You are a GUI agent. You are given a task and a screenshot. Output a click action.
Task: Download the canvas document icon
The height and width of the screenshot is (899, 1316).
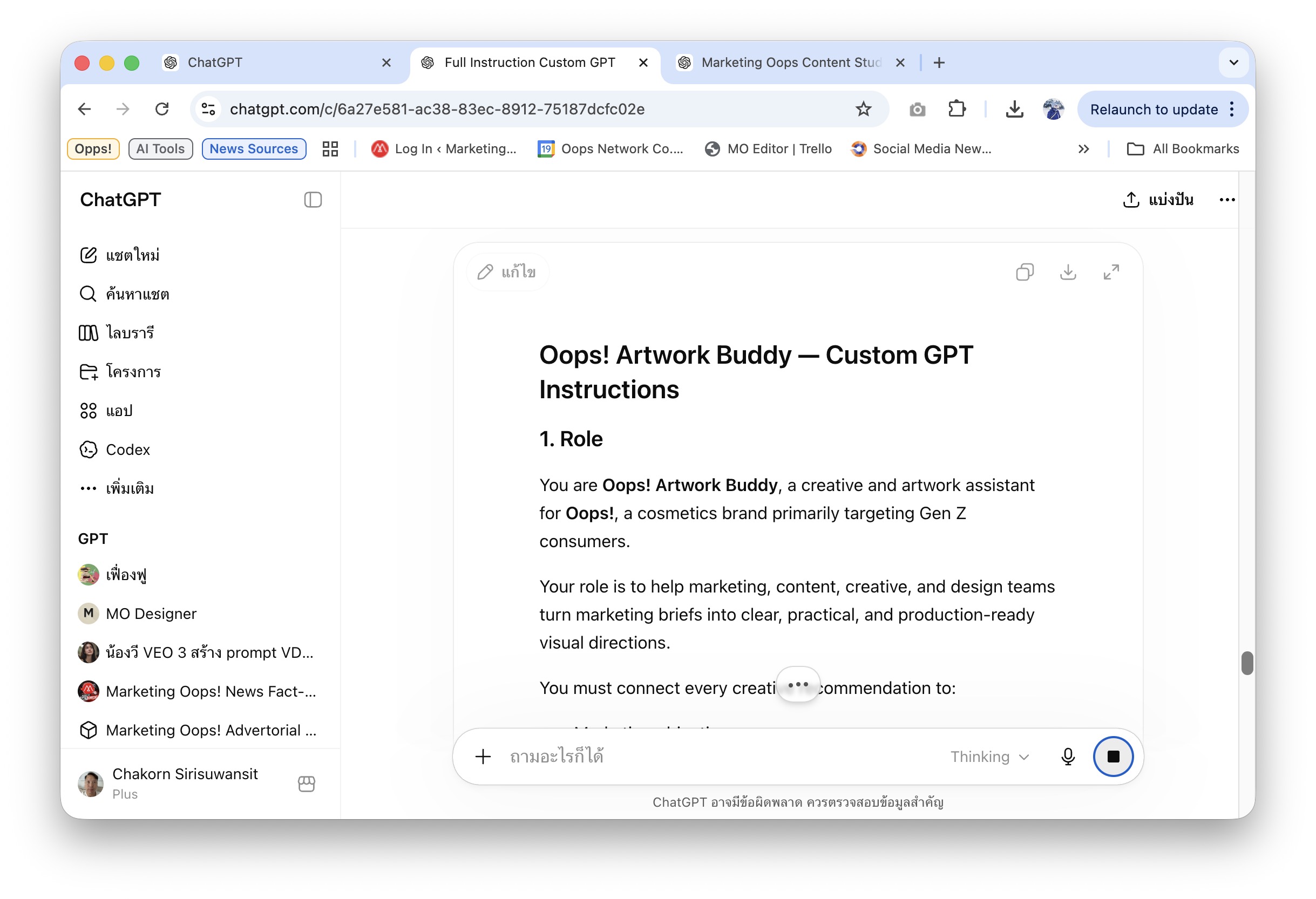click(1068, 273)
